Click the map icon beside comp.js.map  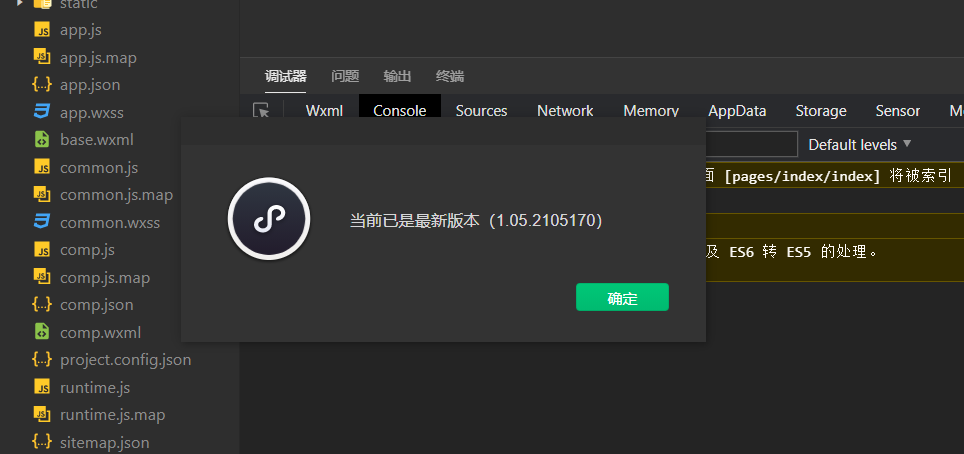point(41,277)
